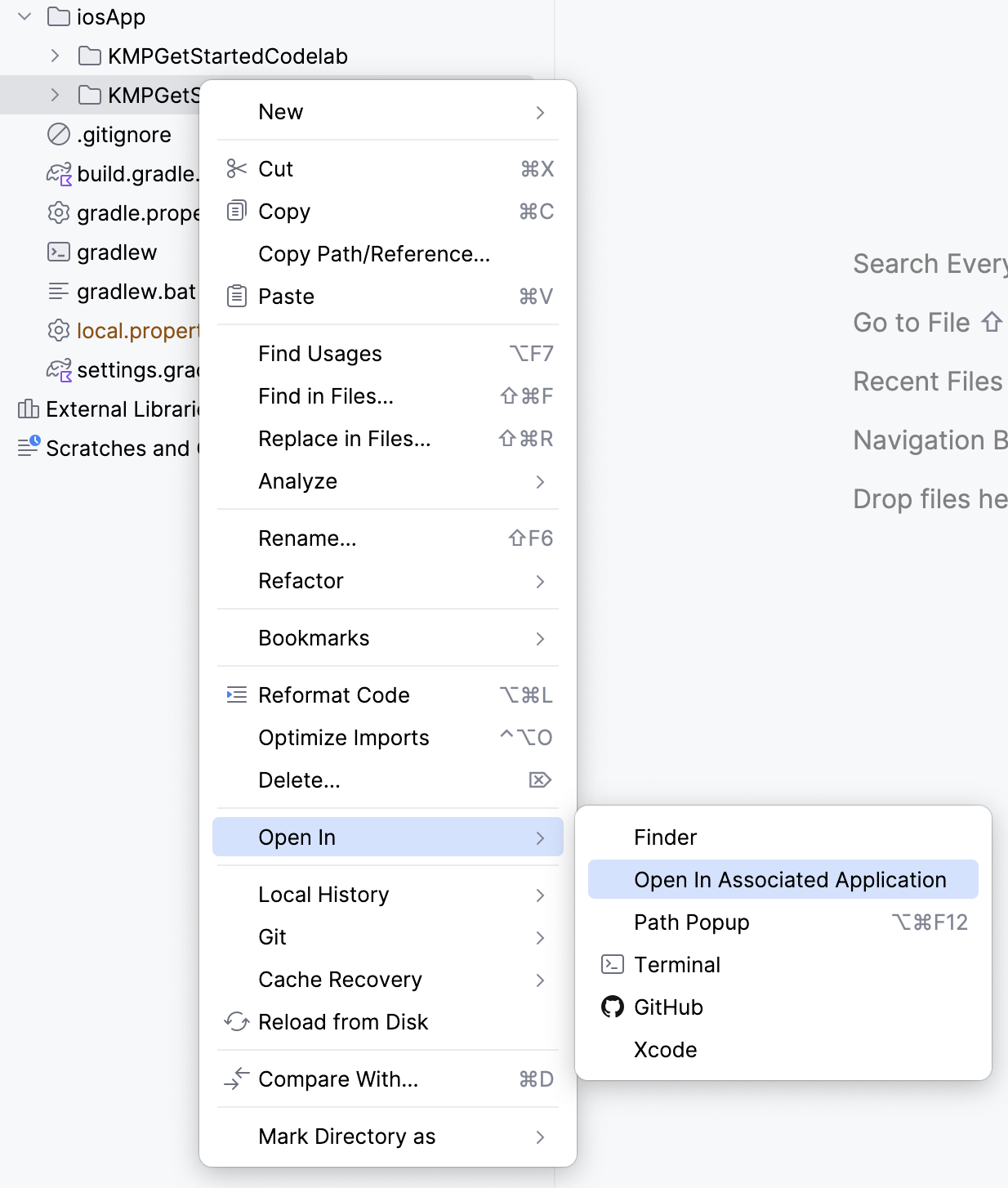Choose Path Popup from the submenu
1008x1188 pixels.
(691, 922)
